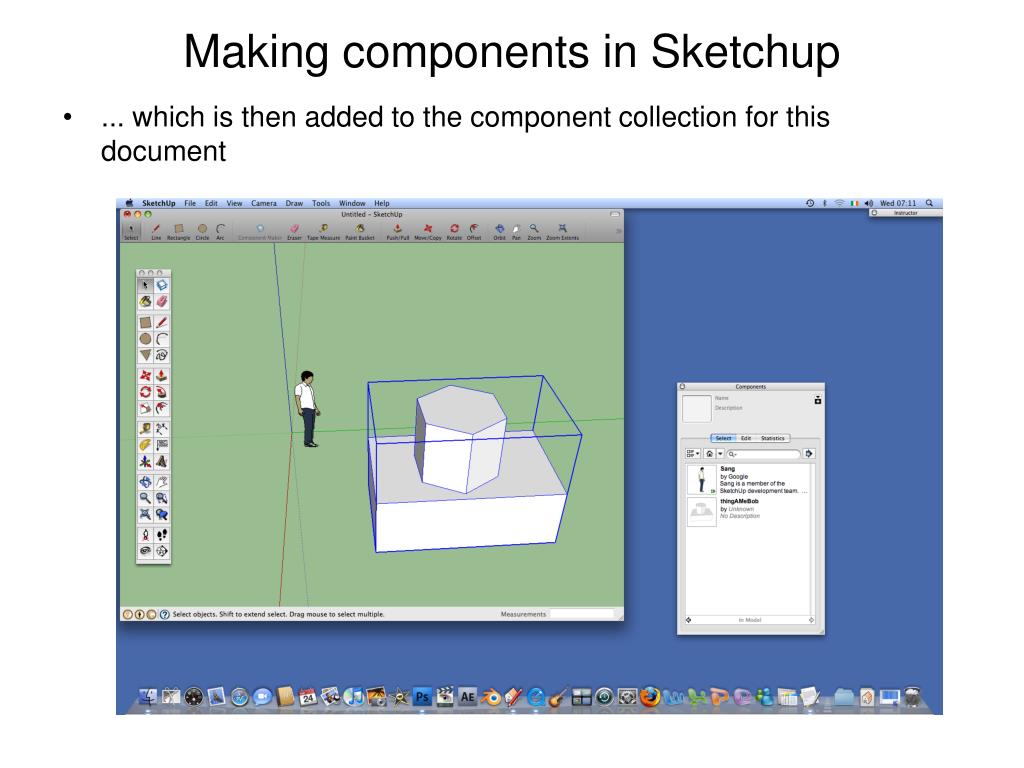Click Circle in the top toolbar
Viewport: 1024px width, 768px height.
[x=202, y=231]
